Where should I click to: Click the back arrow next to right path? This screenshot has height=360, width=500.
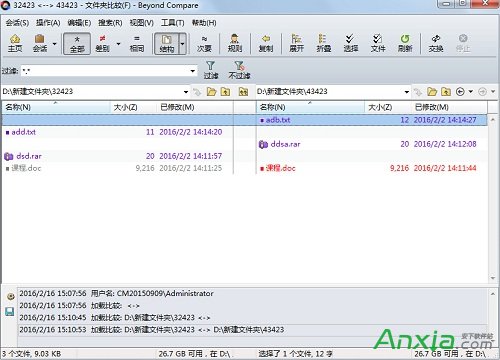[x=460, y=91]
